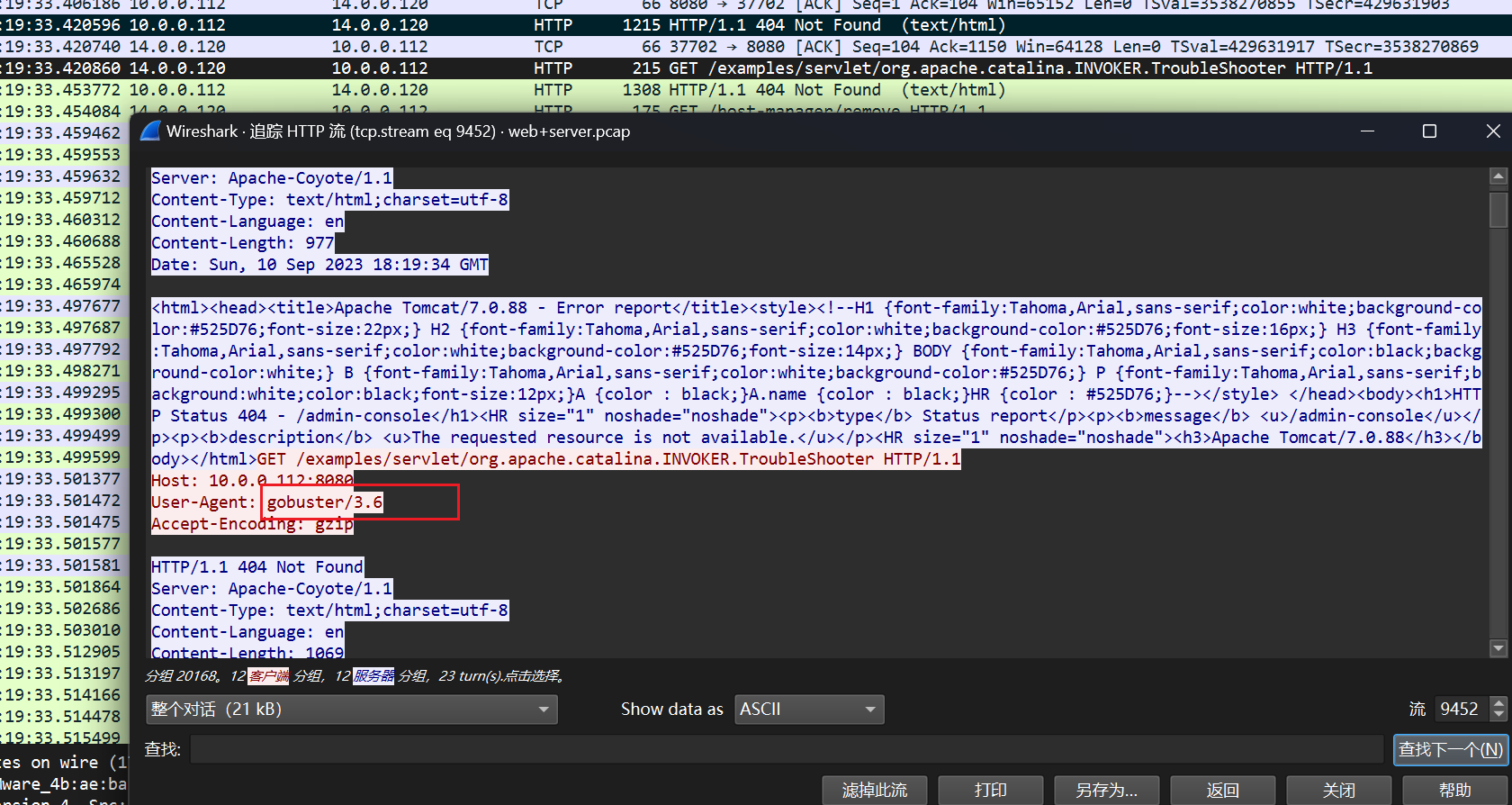Image resolution: width=1512 pixels, height=805 pixels.
Task: Decrease stream number with the down stepper
Action: (x=1498, y=716)
